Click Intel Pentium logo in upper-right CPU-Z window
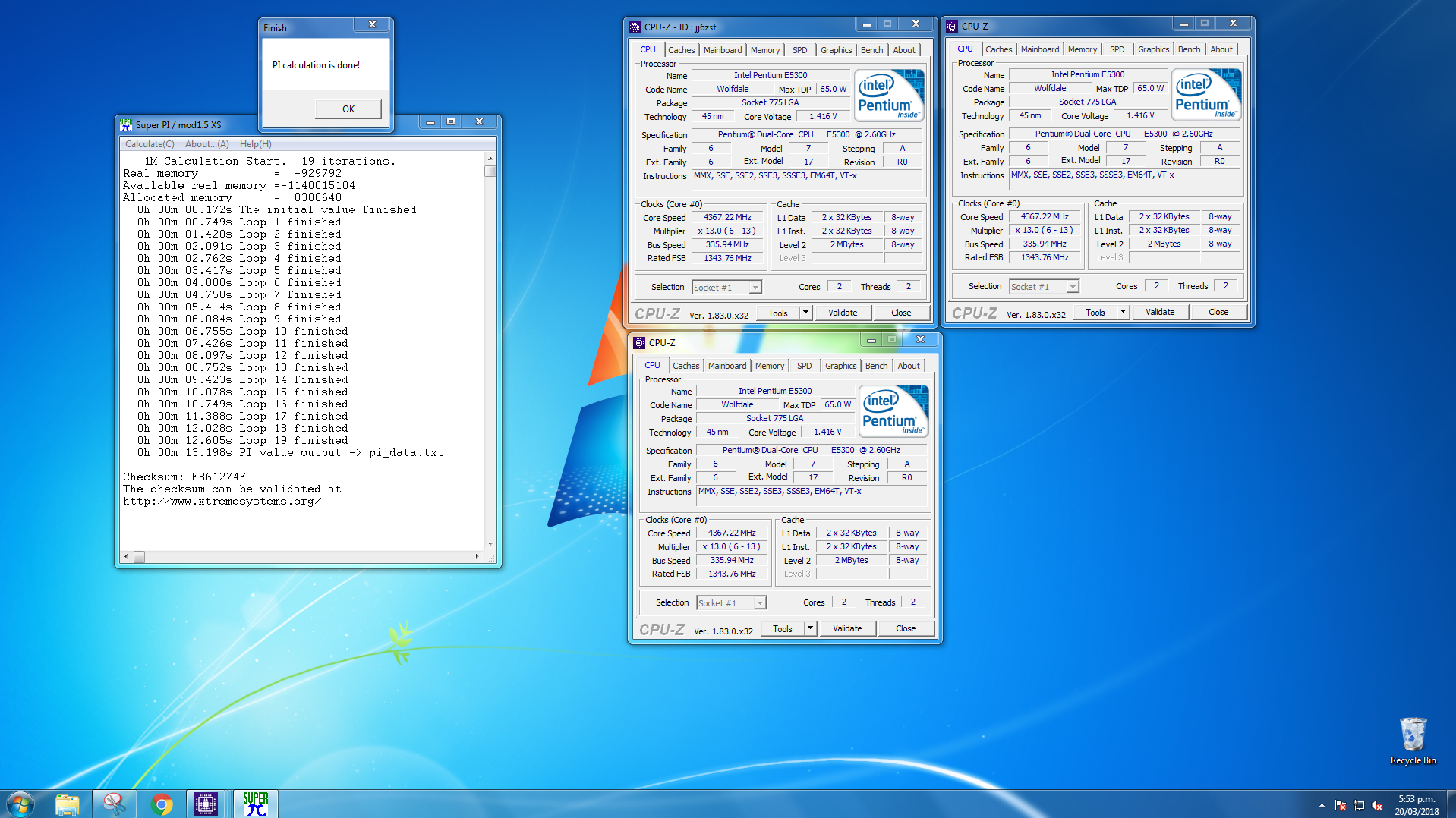Screen dimensions: 1456x818 [x=1206, y=94]
